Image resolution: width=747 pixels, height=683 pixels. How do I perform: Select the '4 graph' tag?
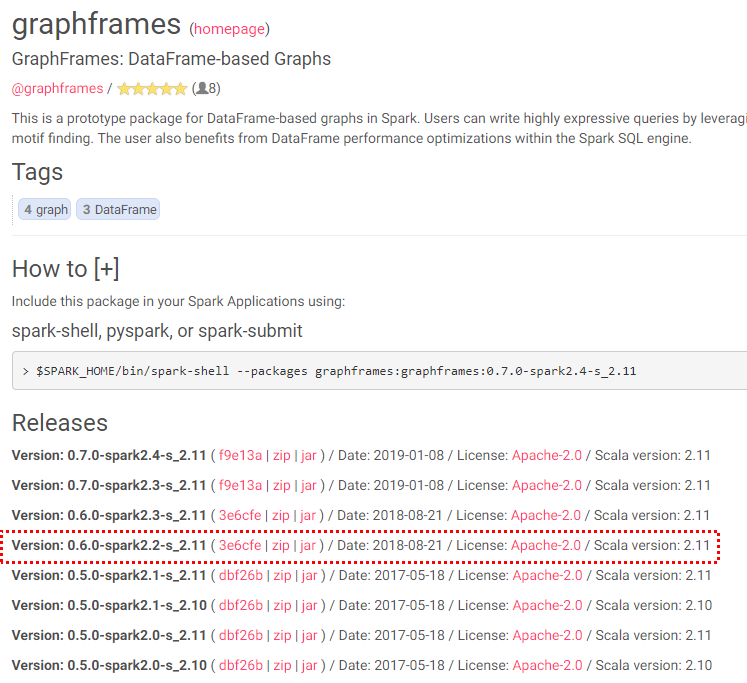(44, 210)
